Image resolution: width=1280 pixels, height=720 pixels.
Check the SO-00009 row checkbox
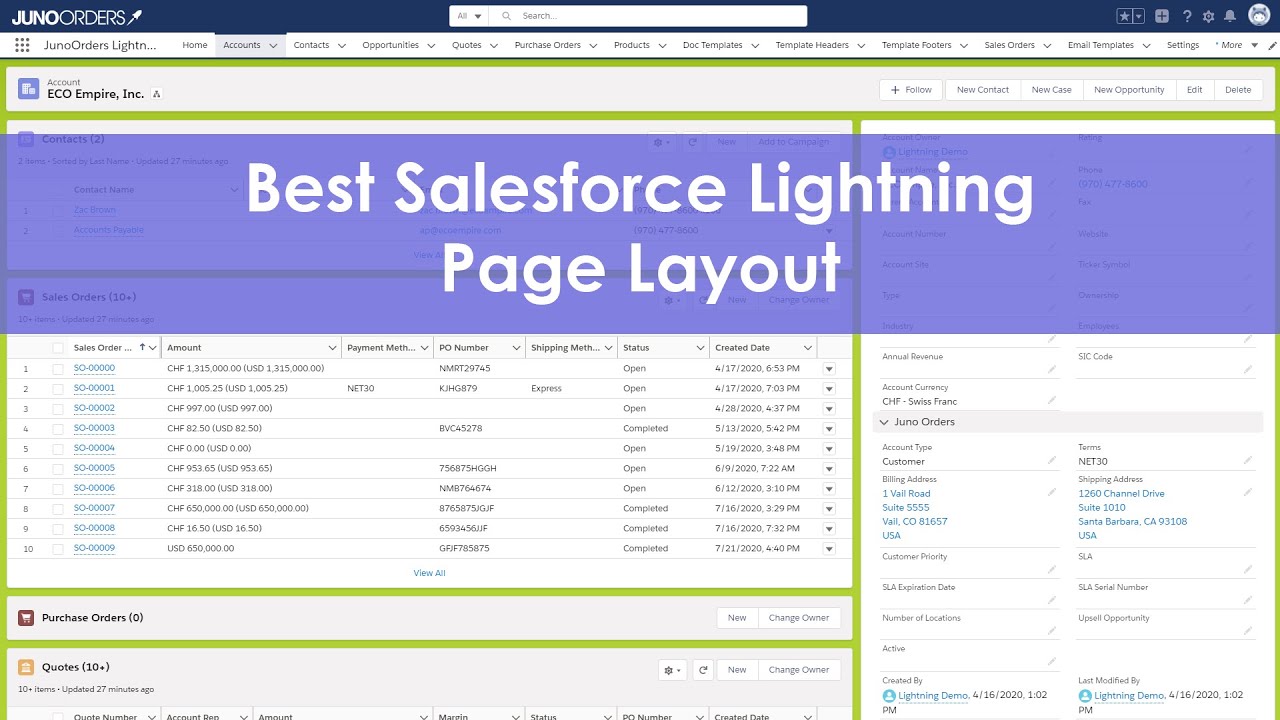(58, 549)
